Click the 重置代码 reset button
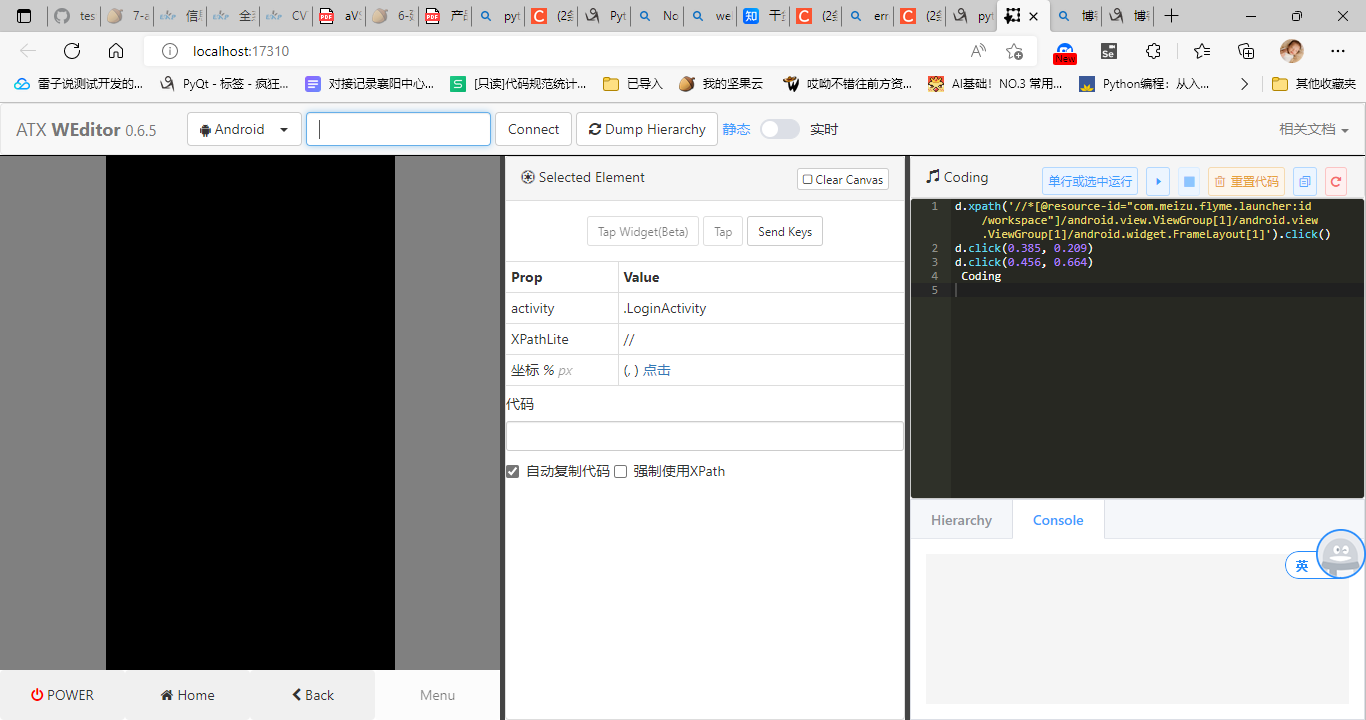The width and height of the screenshot is (1366, 720). [1246, 181]
